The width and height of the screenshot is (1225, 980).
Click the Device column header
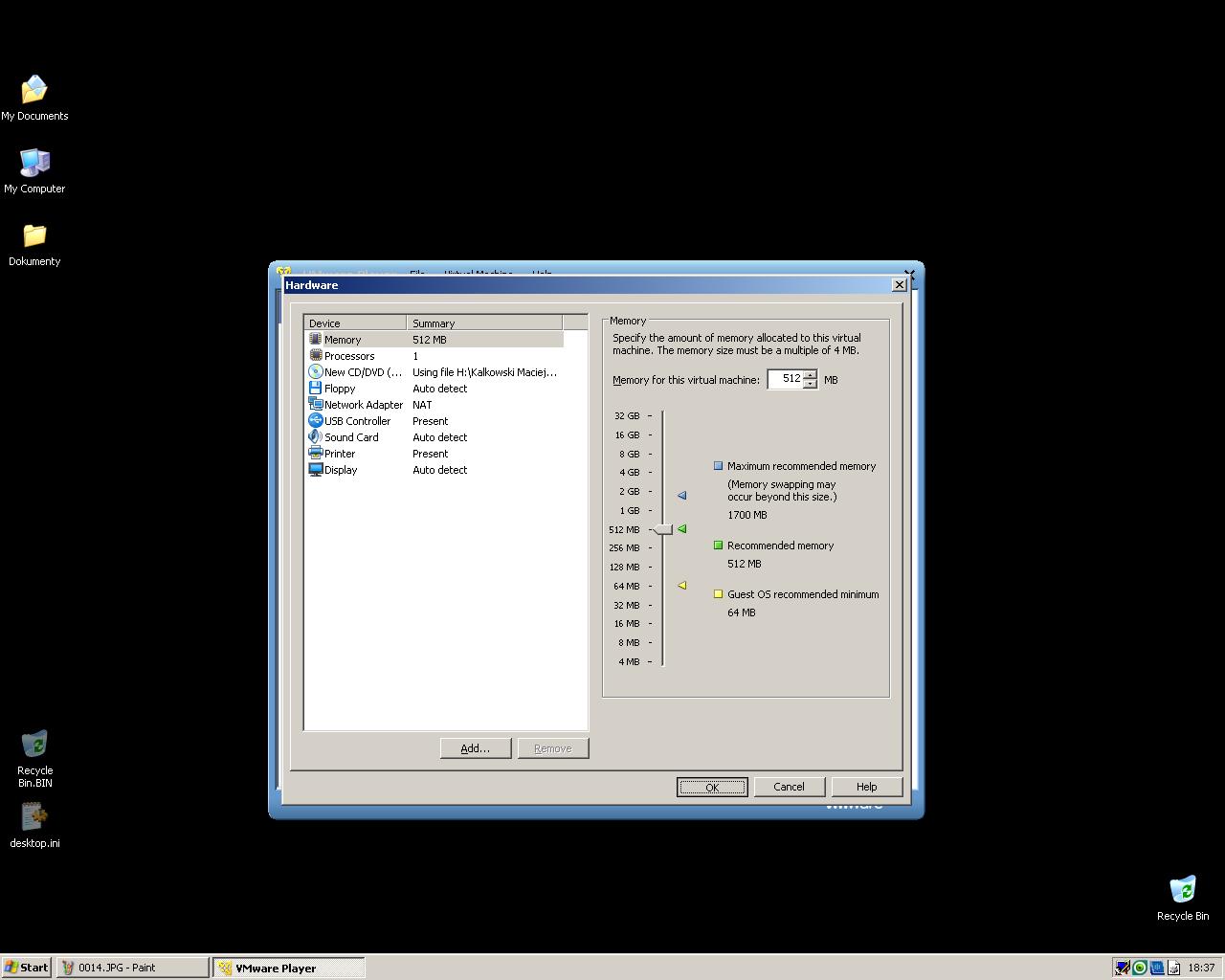[355, 323]
